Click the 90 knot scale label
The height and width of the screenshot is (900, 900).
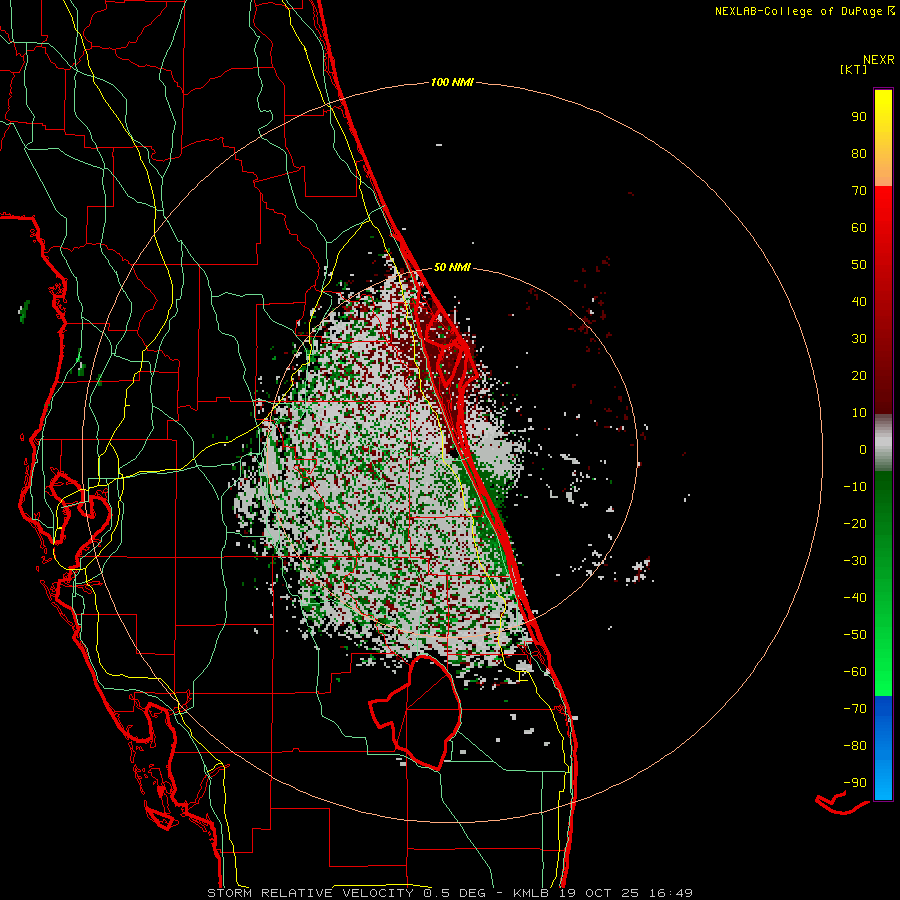(859, 117)
